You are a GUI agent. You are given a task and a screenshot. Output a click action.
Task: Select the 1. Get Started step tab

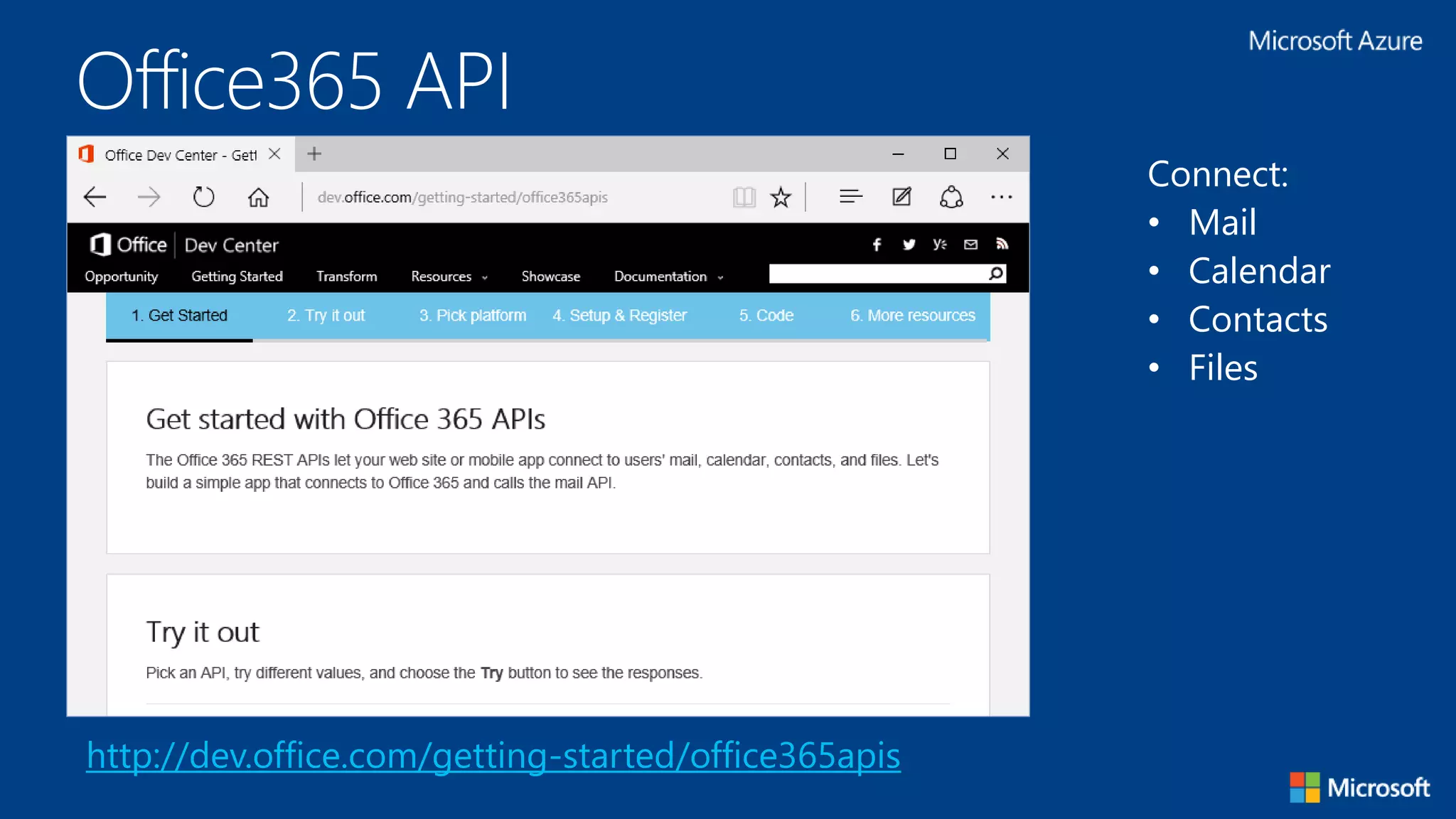click(x=179, y=315)
